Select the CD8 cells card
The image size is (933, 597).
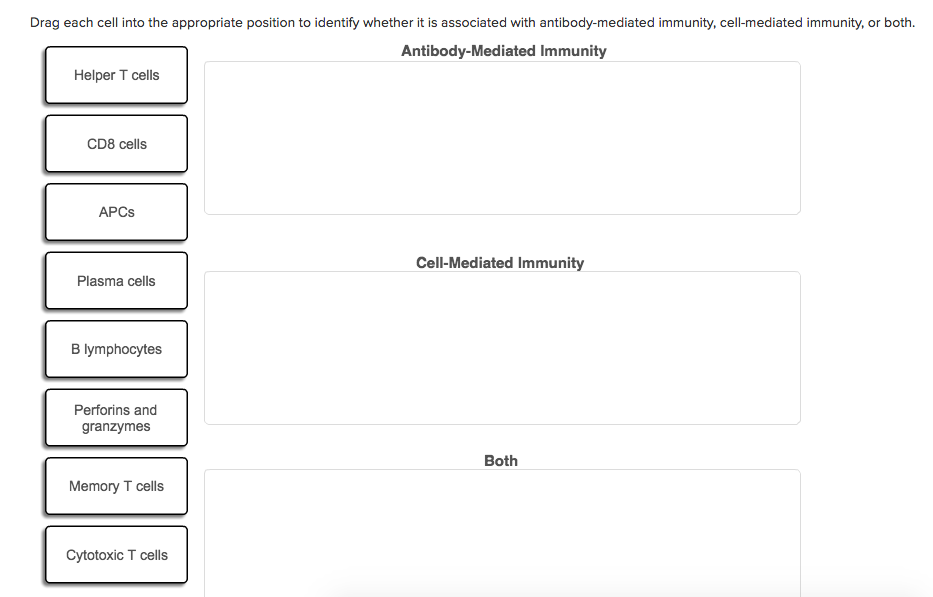coord(116,144)
